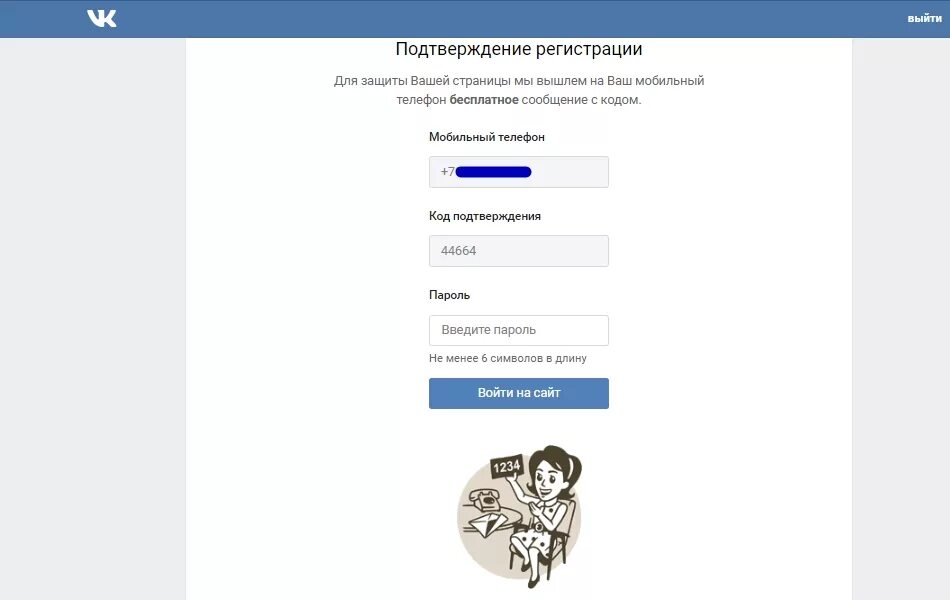Image resolution: width=950 pixels, height=600 pixels.
Task: Click the password length hint text
Action: point(508,358)
